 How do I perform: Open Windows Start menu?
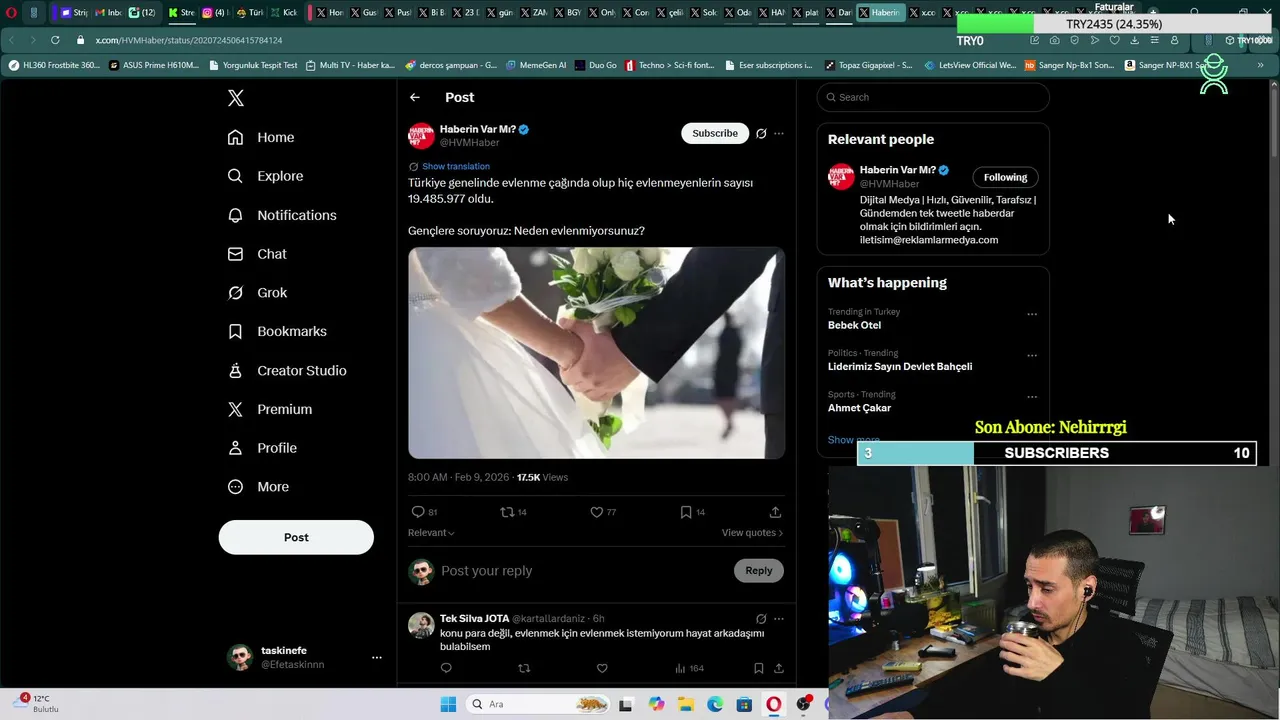[x=448, y=704]
